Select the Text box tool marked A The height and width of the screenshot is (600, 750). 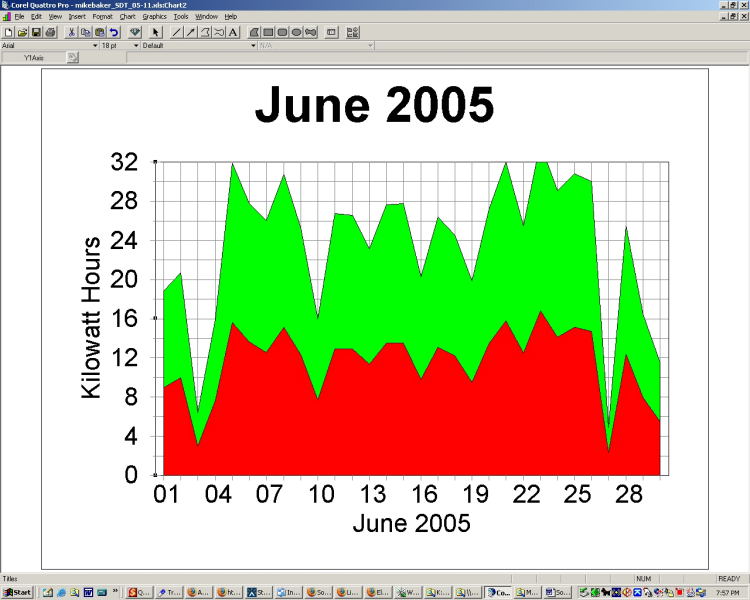[x=233, y=32]
